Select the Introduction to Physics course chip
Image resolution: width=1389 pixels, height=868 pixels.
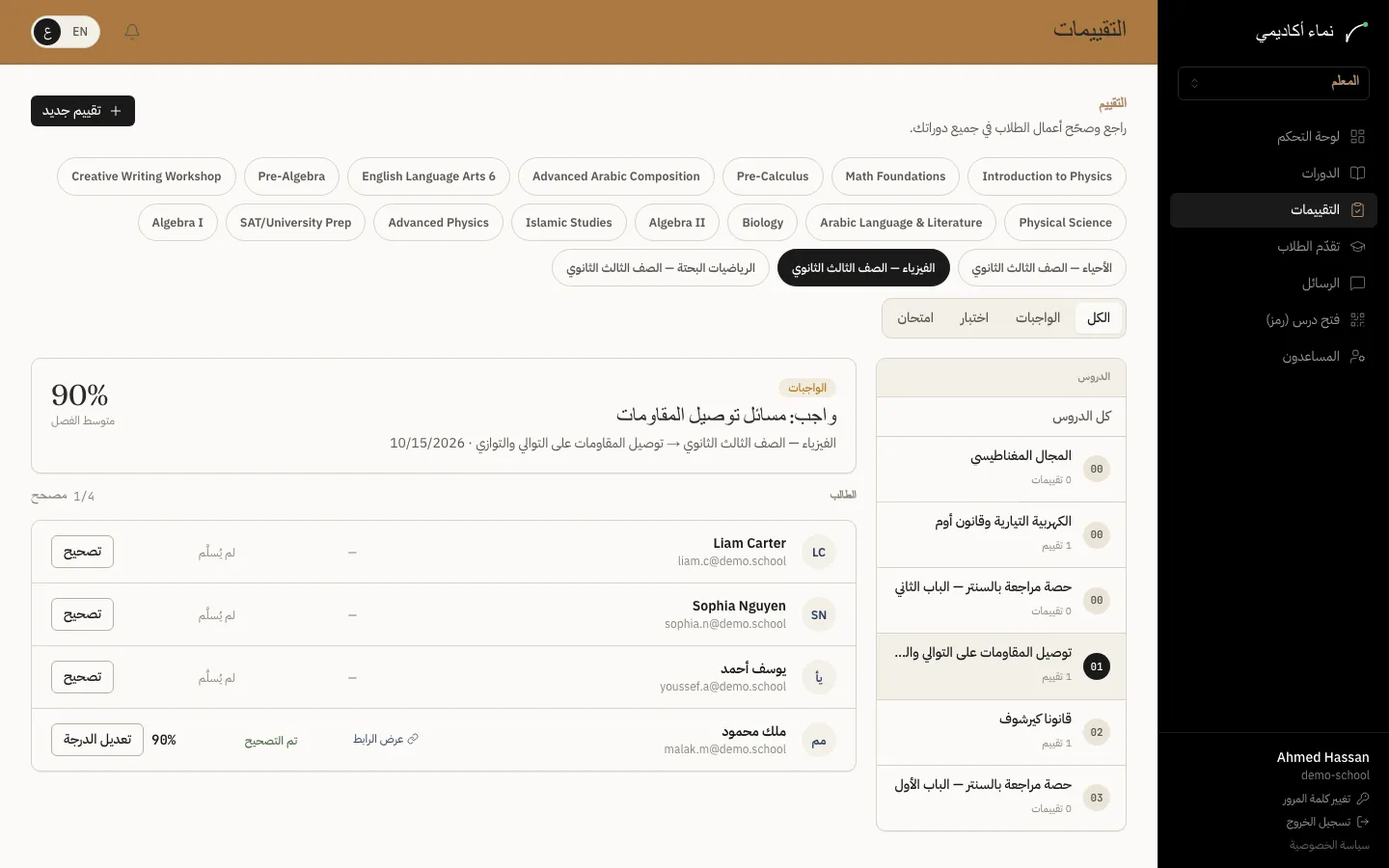1047,176
